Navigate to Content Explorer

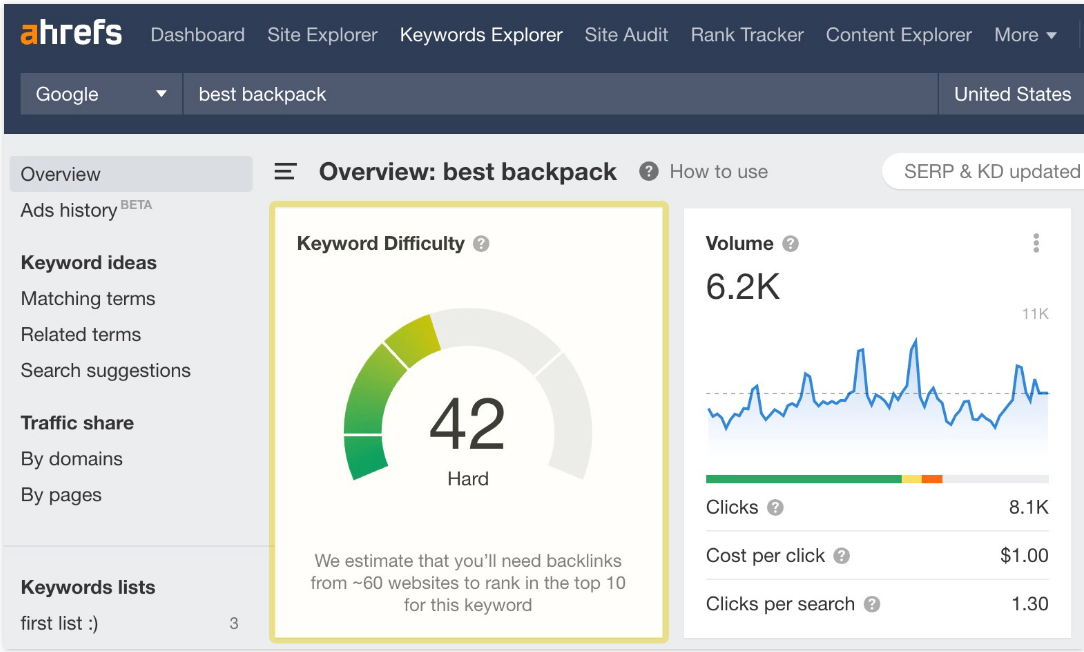[x=899, y=35]
